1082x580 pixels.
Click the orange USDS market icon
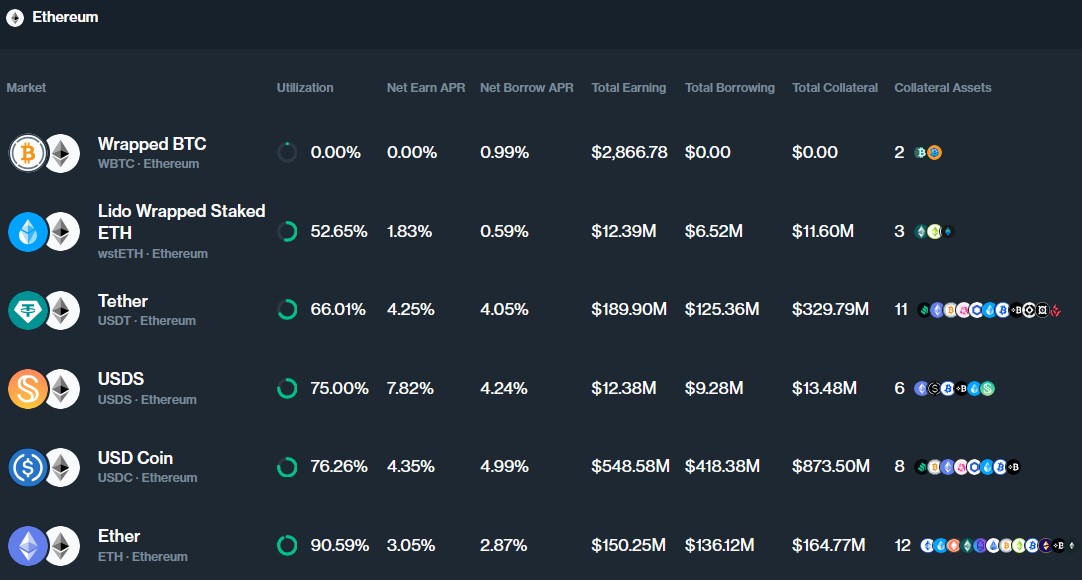[x=28, y=388]
